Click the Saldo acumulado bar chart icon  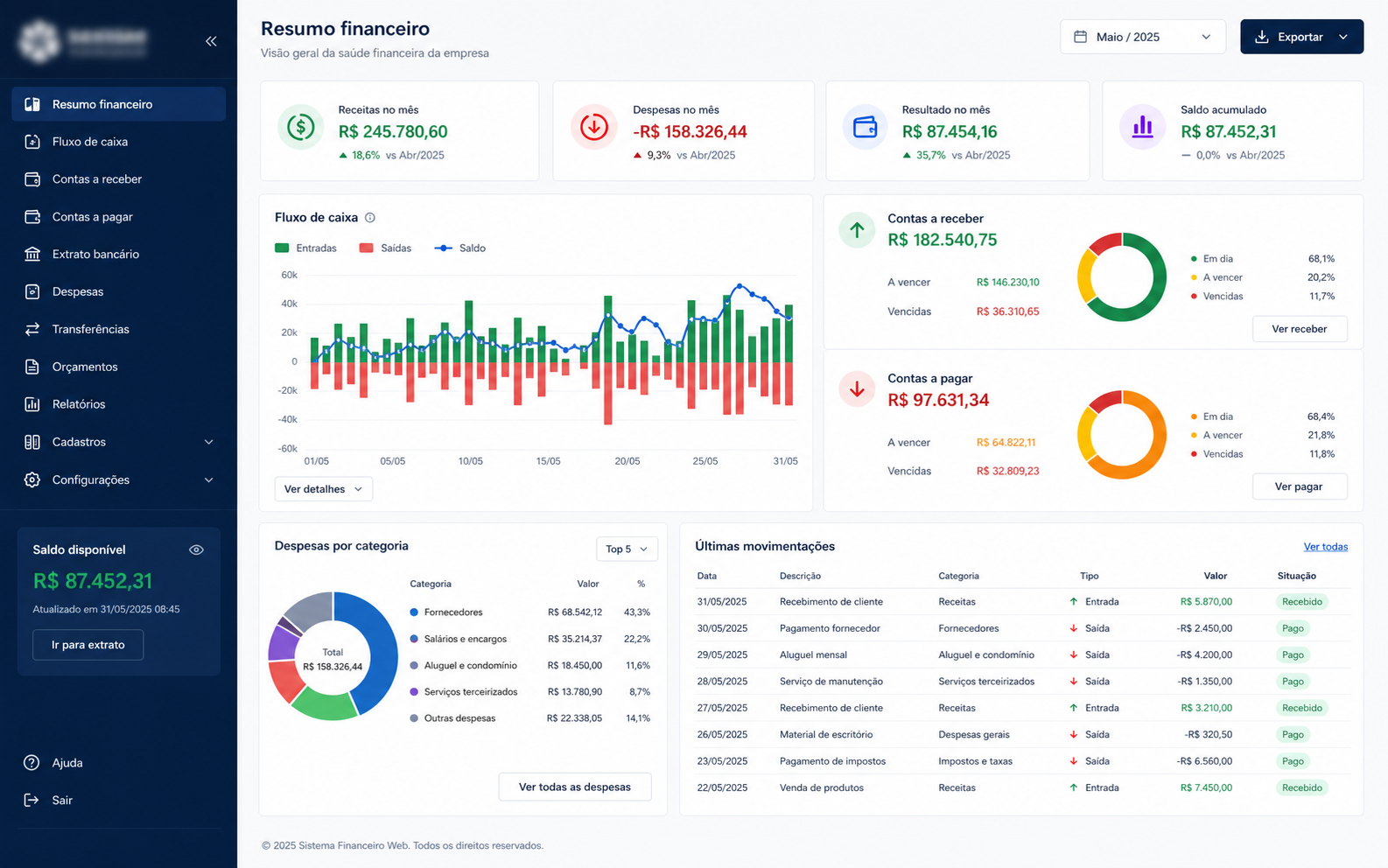[x=1142, y=127]
